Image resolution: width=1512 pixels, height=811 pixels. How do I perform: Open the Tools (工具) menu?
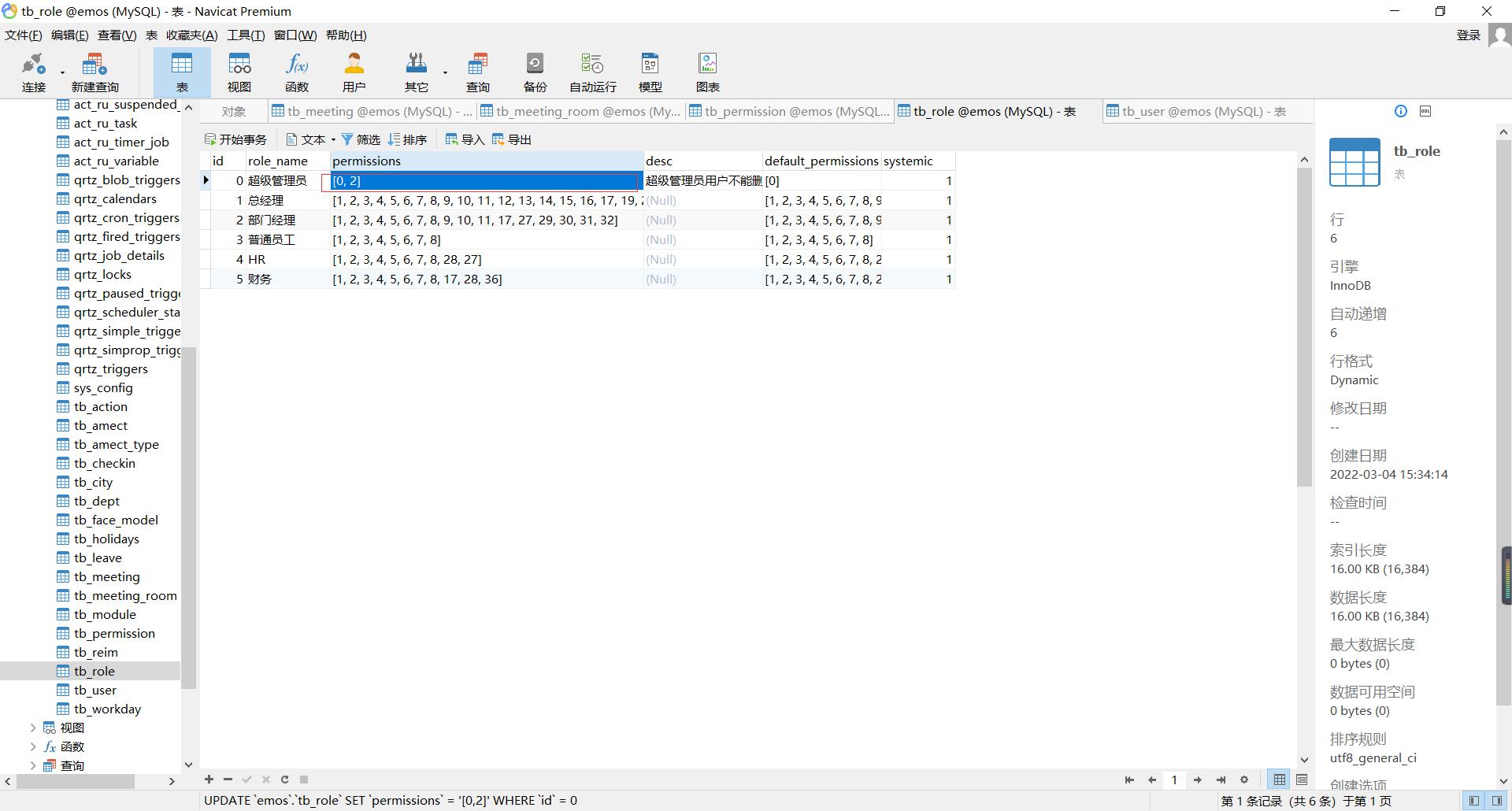click(x=246, y=35)
